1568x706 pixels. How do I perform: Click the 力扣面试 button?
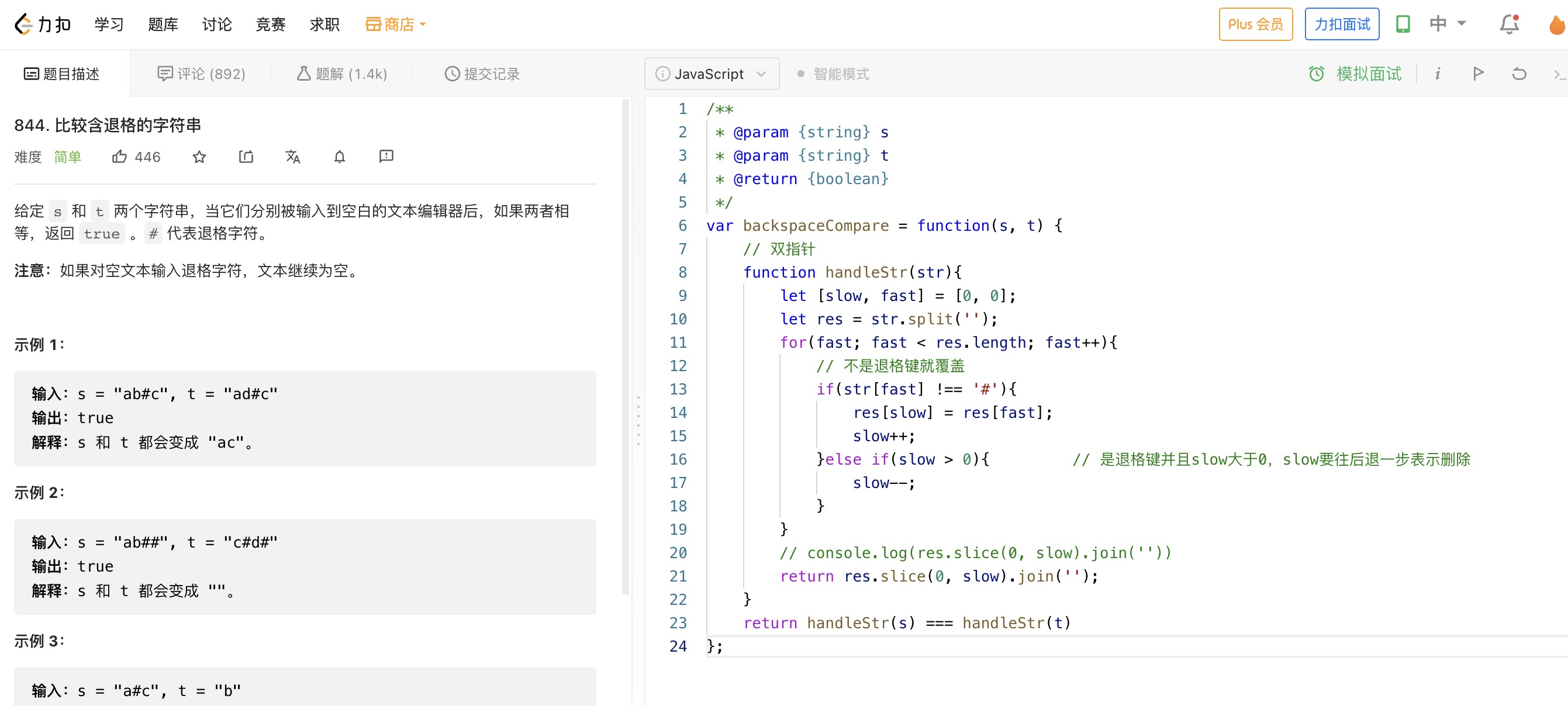click(x=1342, y=25)
